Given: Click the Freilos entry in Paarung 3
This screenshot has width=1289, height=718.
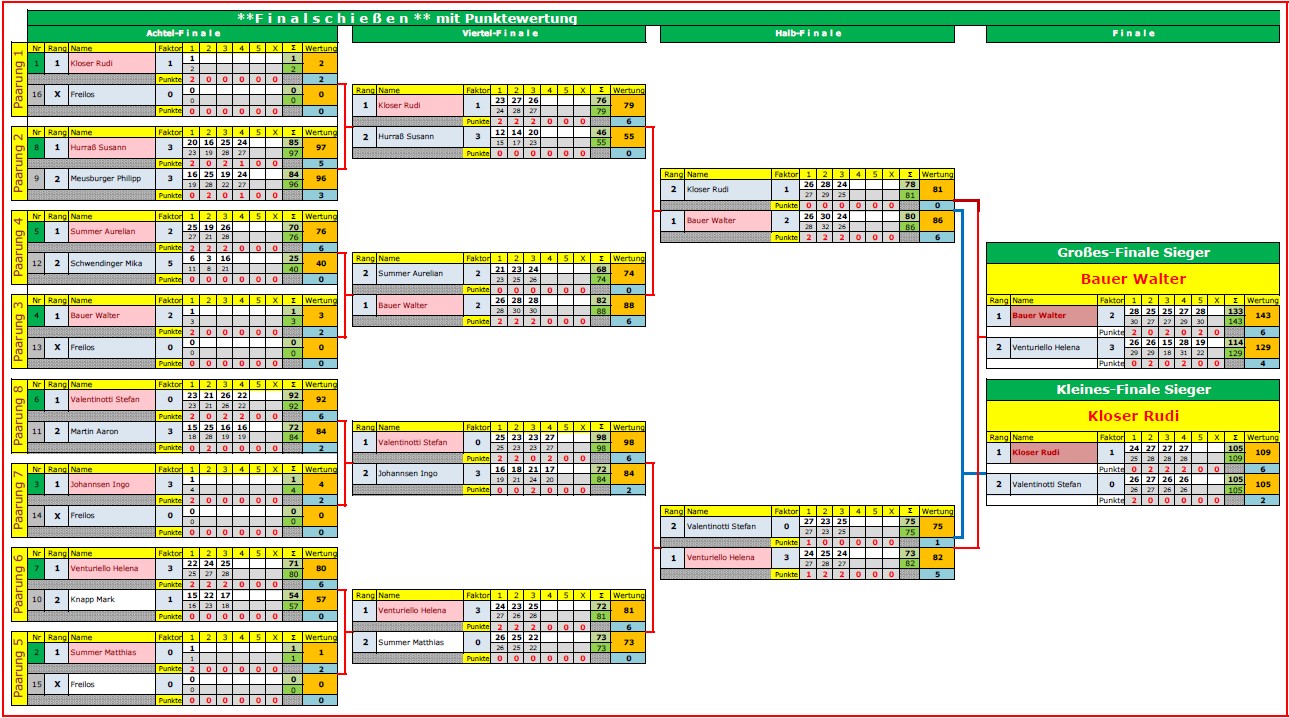Looking at the screenshot, I should (112, 346).
